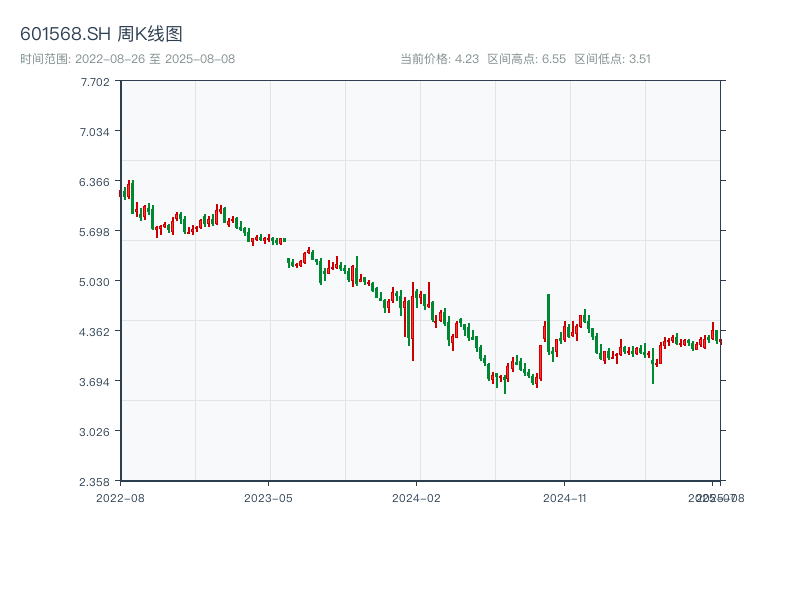The height and width of the screenshot is (600, 800).
Task: Click the 2024-11 x-axis date label
Action: 565,497
